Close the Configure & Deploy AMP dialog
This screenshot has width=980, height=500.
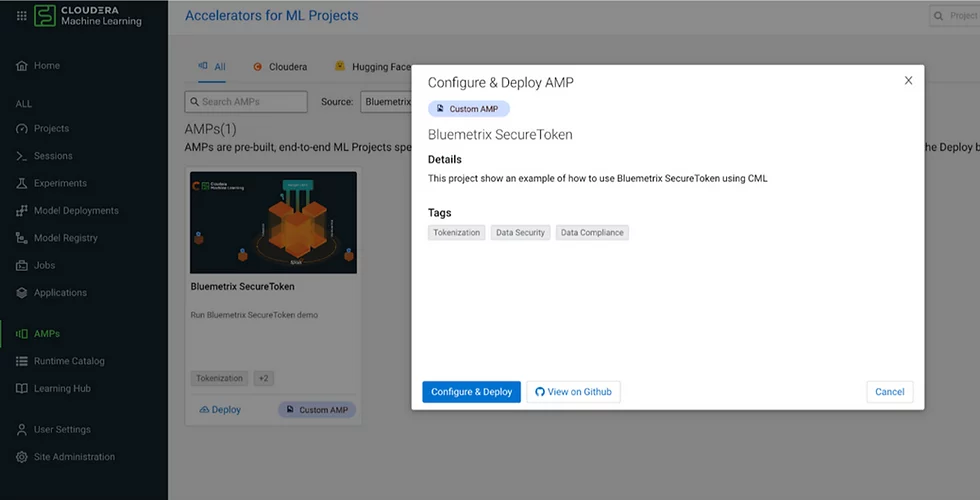click(x=909, y=81)
